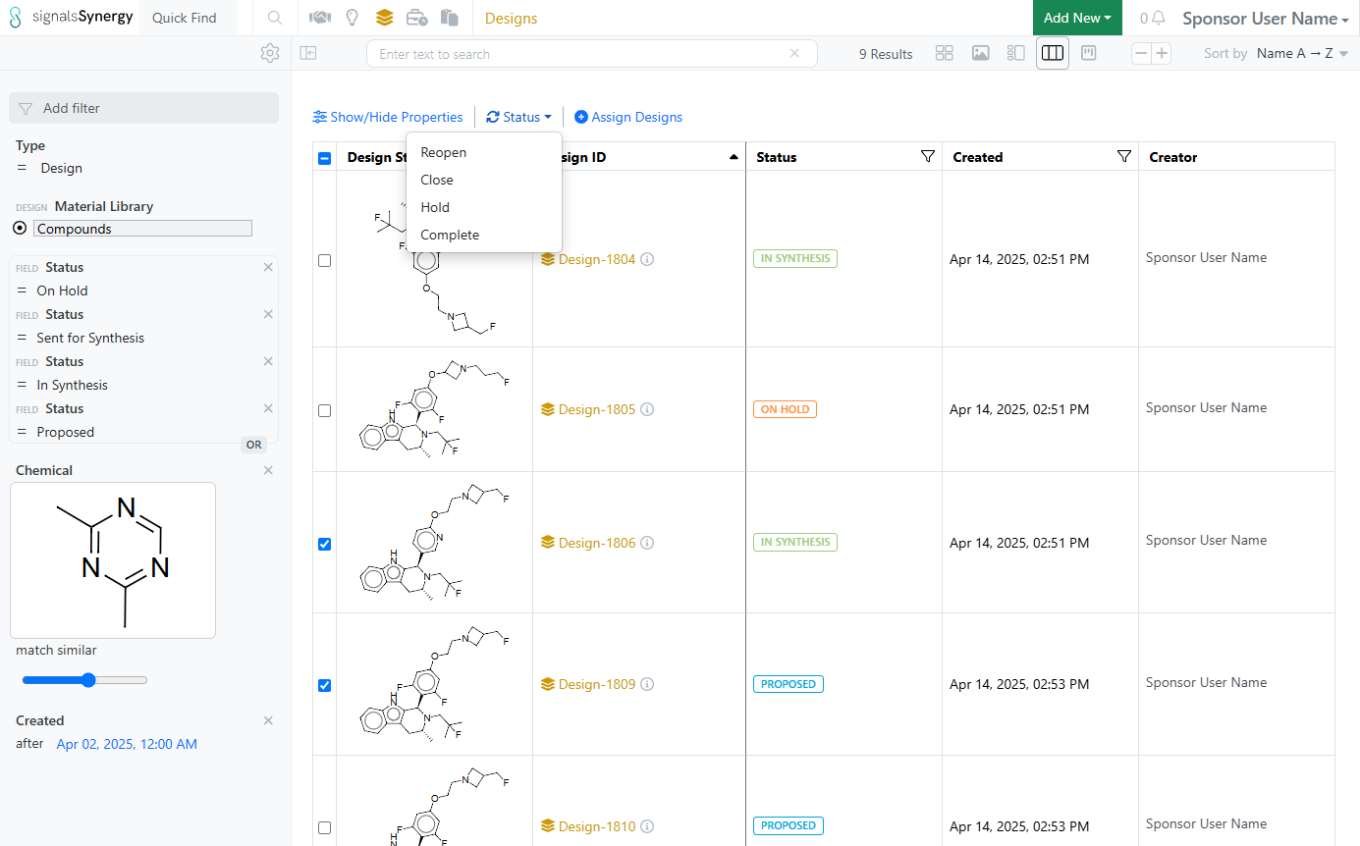Viewport: 1360px width, 846px height.
Task: Open the triazine chemical structure filter sketch
Action: tap(113, 560)
